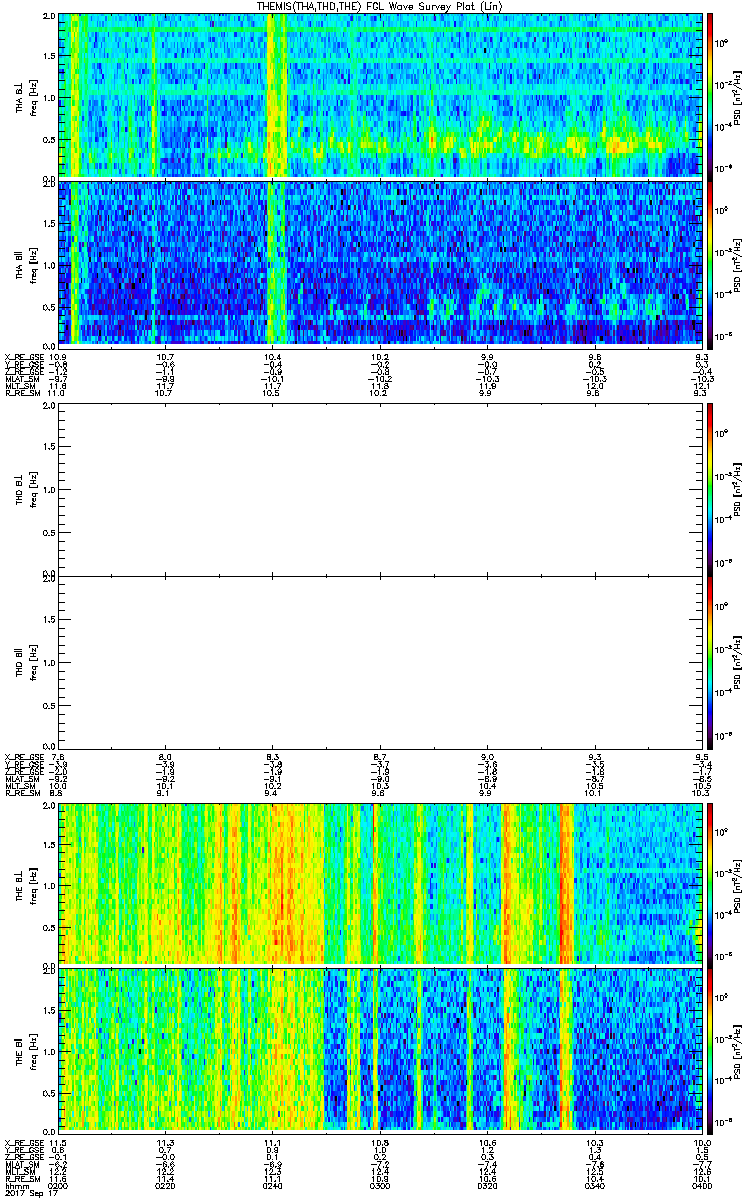This screenshot has width=750, height=1200.
Task: Click R_RE_SM row label under THA panels
Action: (21, 393)
